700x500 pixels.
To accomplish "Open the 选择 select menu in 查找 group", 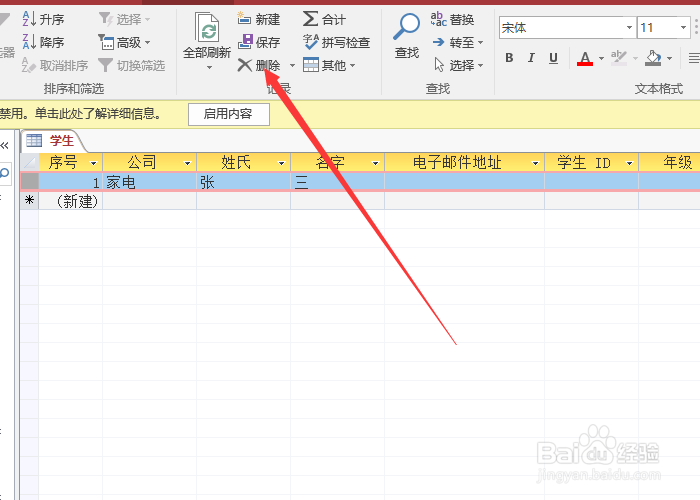I will [x=458, y=65].
